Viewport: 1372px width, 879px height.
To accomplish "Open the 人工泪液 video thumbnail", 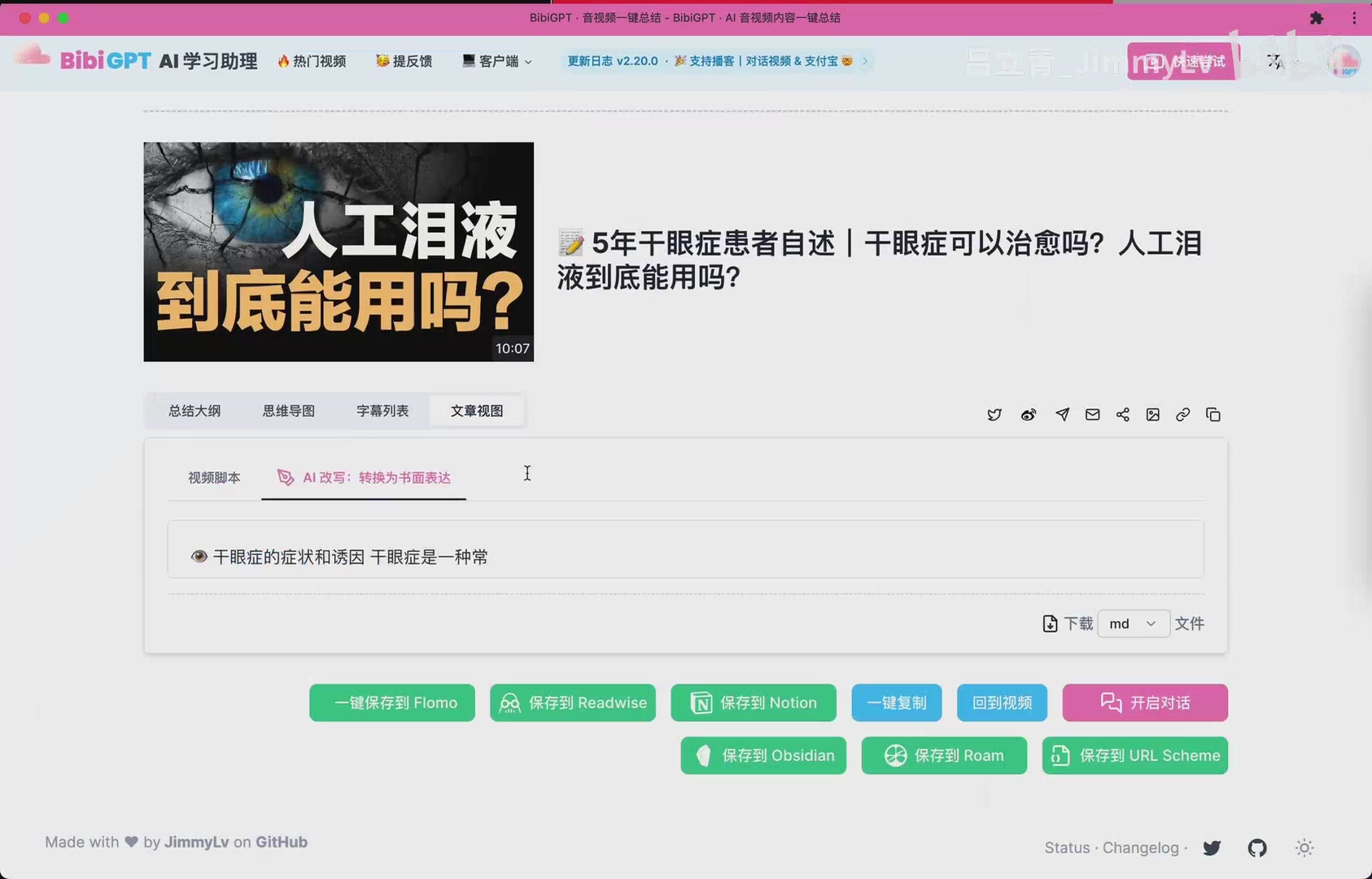I will pyautogui.click(x=339, y=251).
